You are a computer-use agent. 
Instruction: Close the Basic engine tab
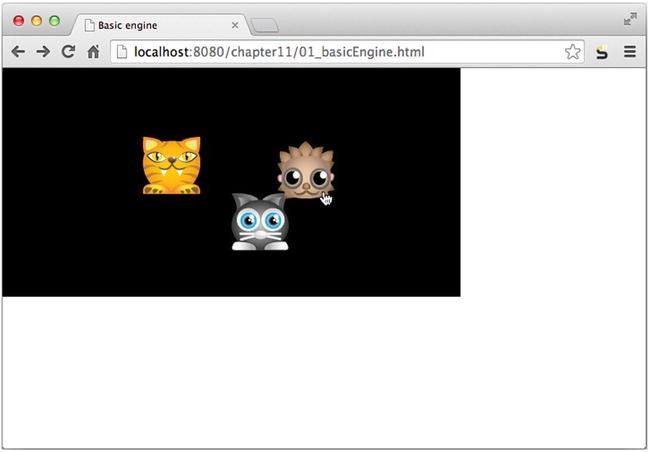coord(235,25)
